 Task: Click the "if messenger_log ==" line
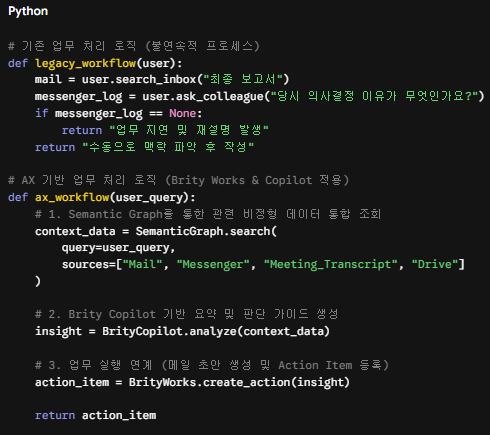(x=119, y=114)
